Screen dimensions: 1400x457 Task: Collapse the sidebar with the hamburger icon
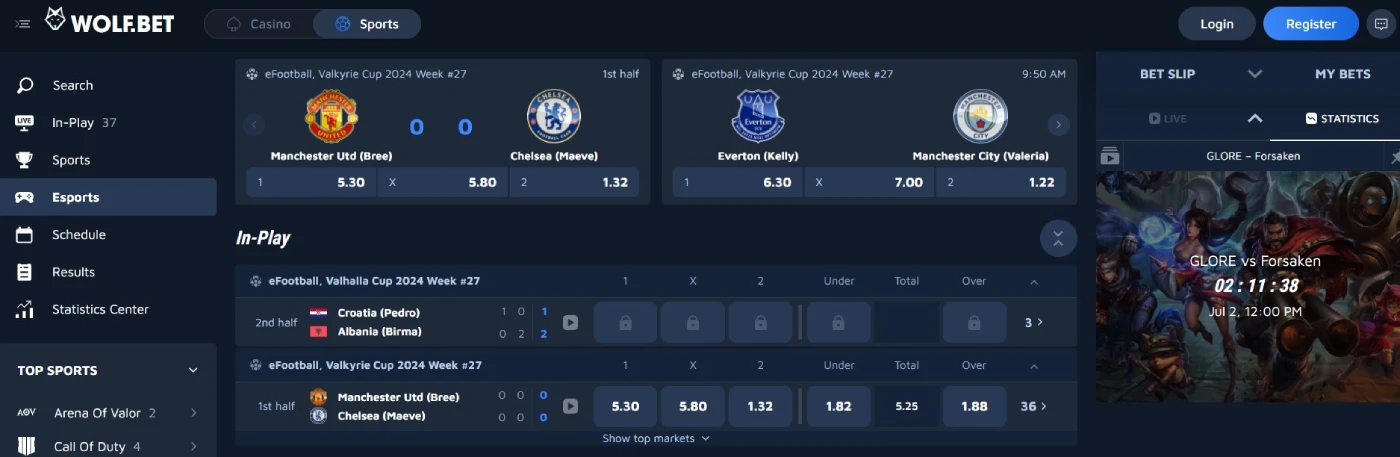pos(23,24)
